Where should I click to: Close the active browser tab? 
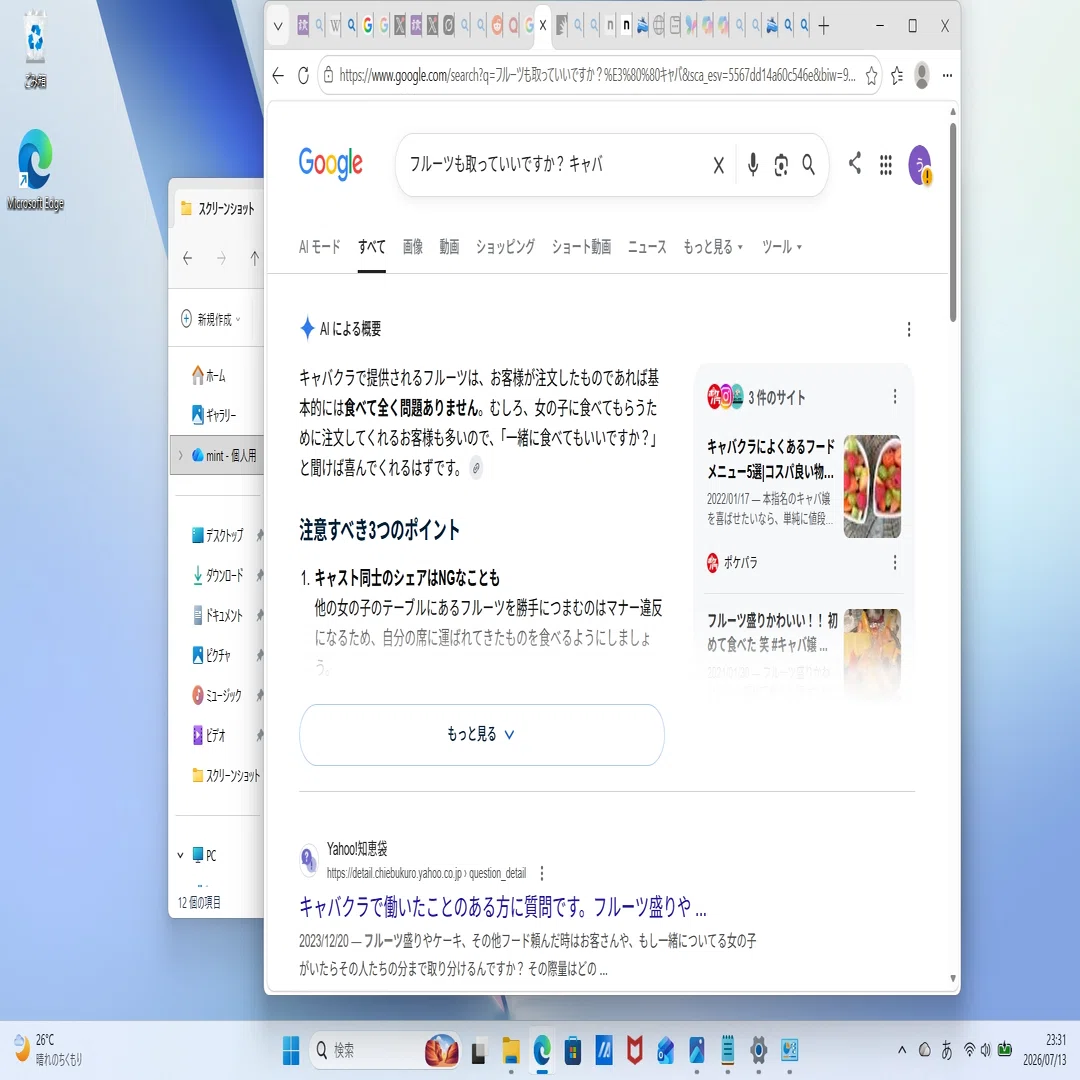click(x=543, y=26)
